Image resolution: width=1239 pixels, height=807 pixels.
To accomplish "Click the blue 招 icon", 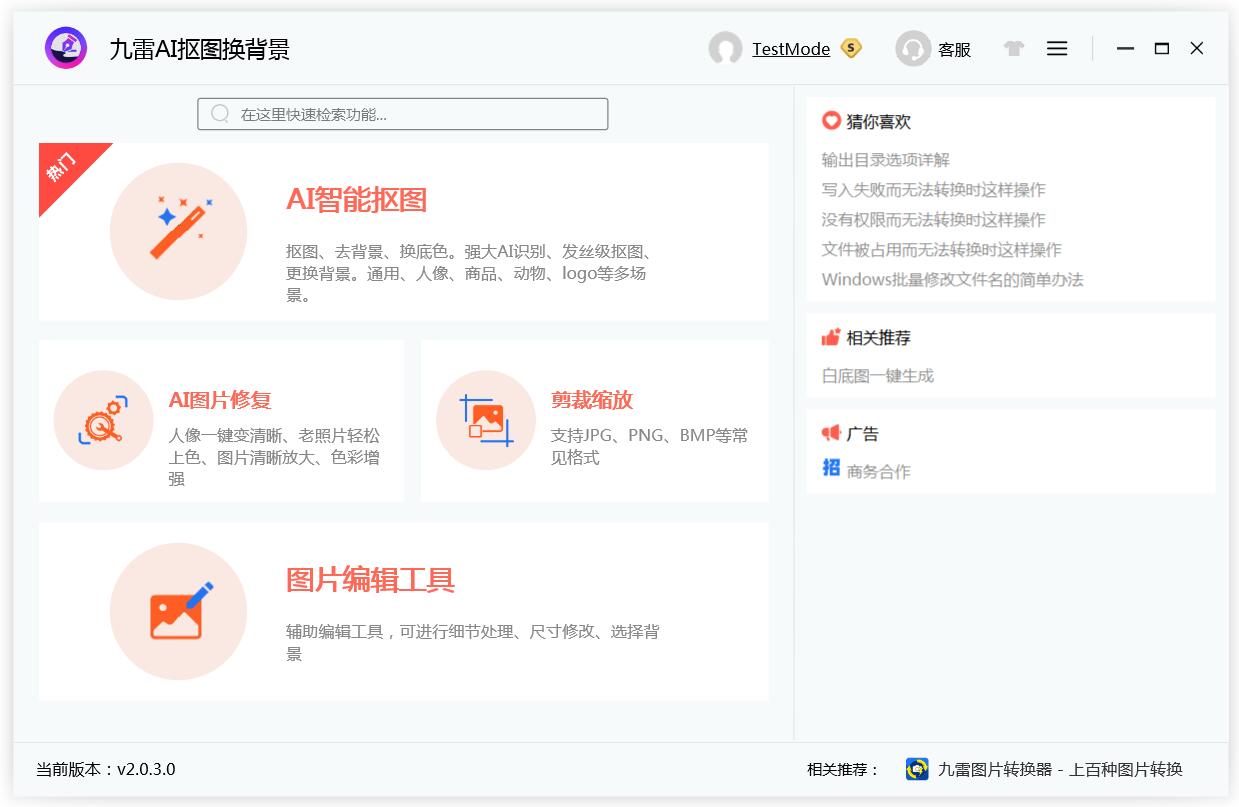I will 831,467.
